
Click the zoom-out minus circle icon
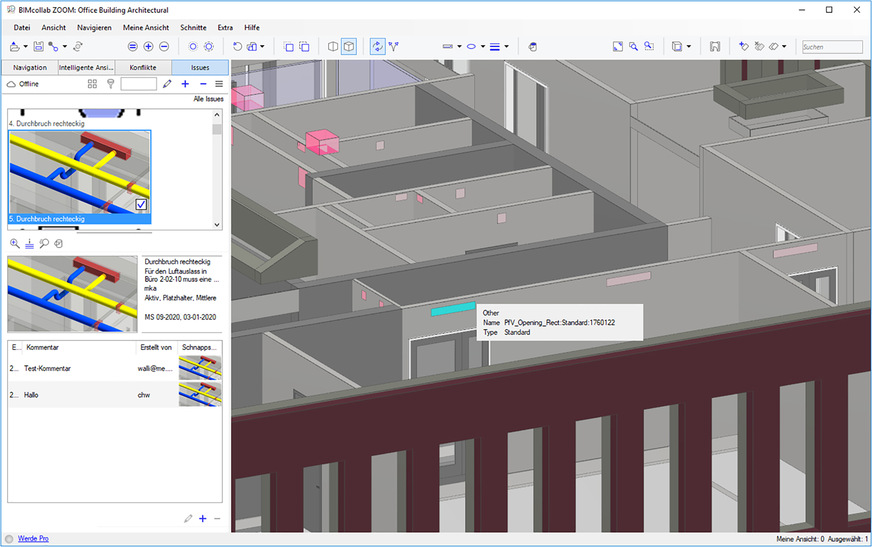pos(164,47)
